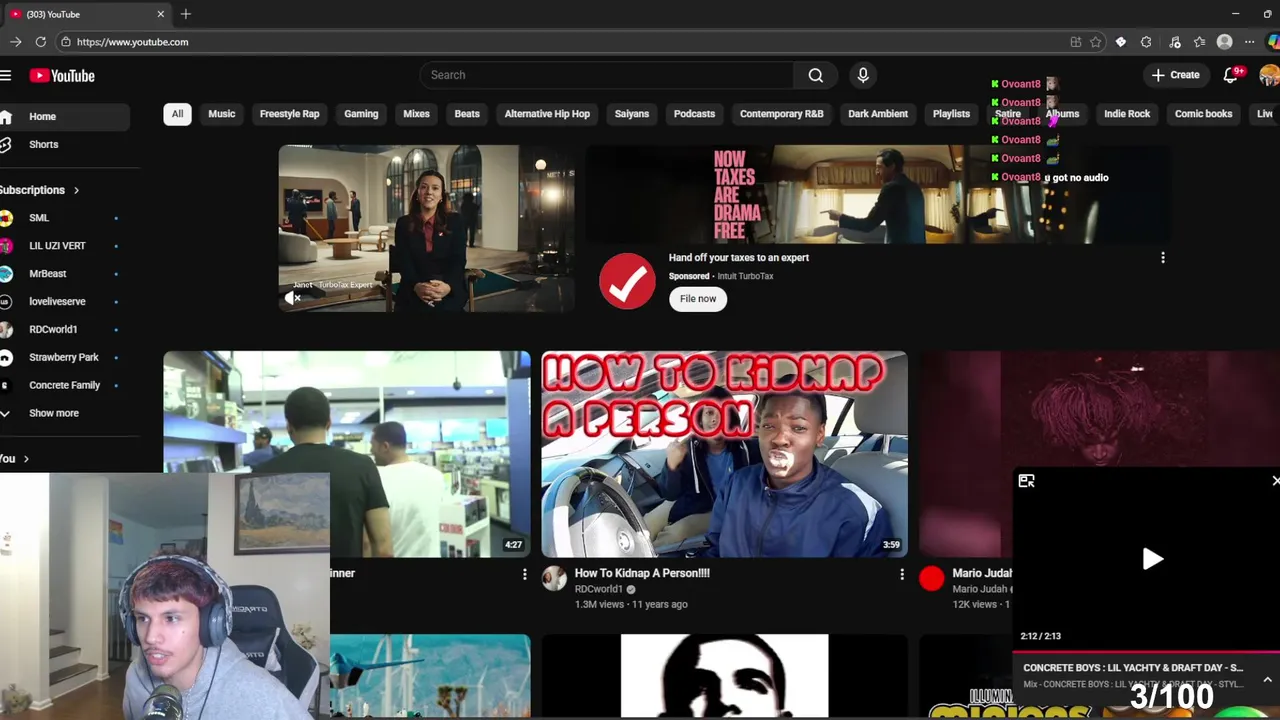The width and height of the screenshot is (1280, 720).
Task: Open a new browser tab
Action: pyautogui.click(x=186, y=14)
